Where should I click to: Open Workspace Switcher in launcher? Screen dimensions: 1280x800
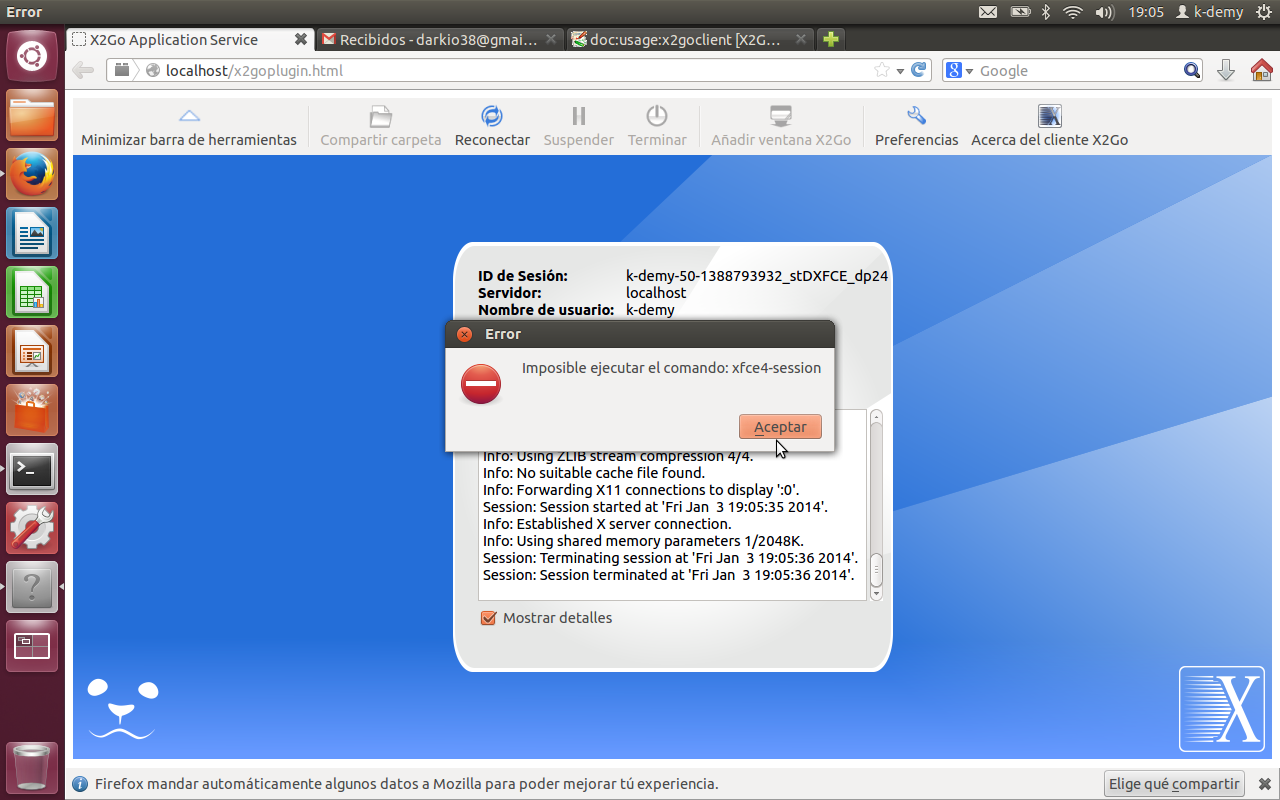(x=32, y=646)
